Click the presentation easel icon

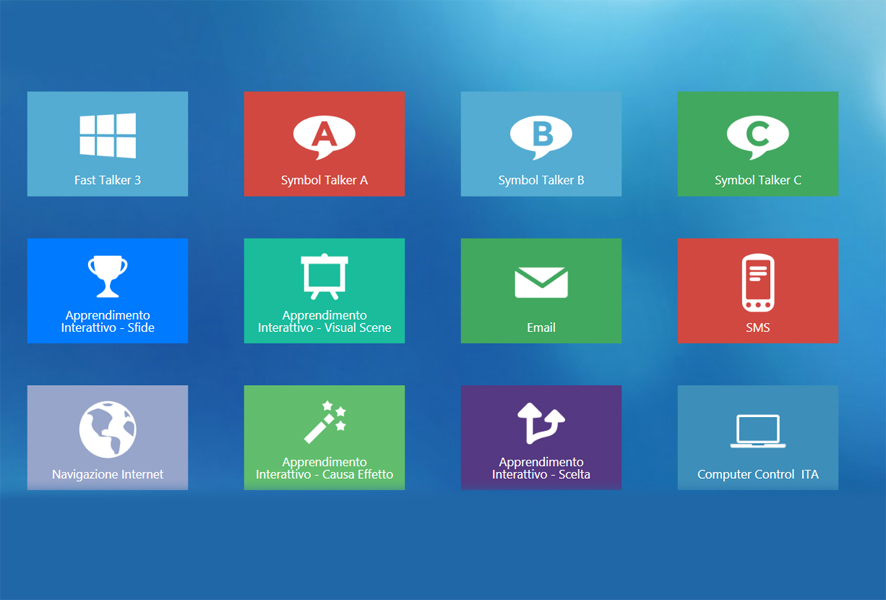click(324, 277)
